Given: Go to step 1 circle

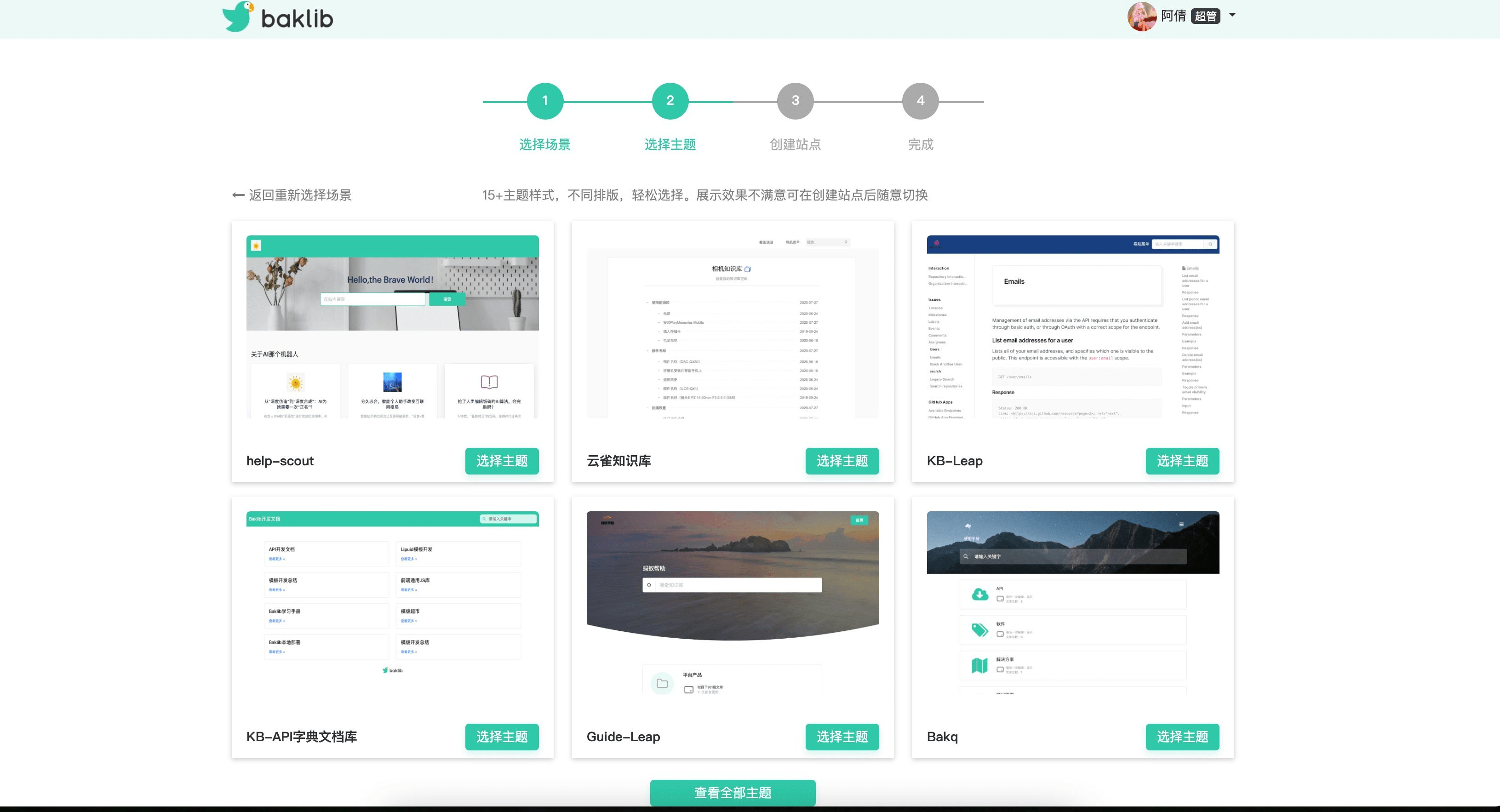Looking at the screenshot, I should tap(545, 101).
